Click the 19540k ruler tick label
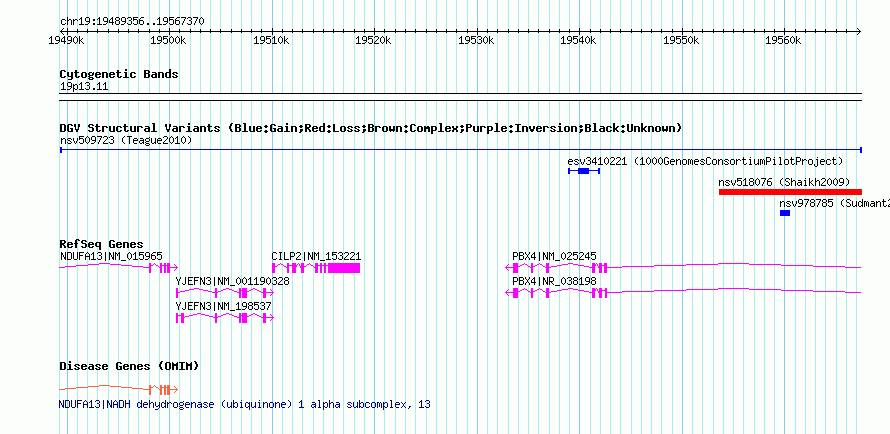890x434 pixels. point(578,41)
